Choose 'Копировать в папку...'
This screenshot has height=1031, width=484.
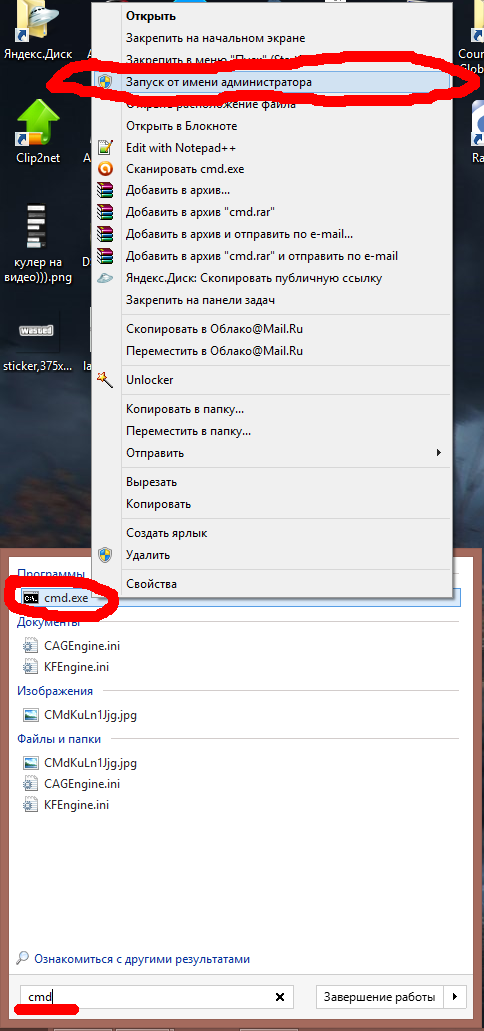click(x=272, y=409)
